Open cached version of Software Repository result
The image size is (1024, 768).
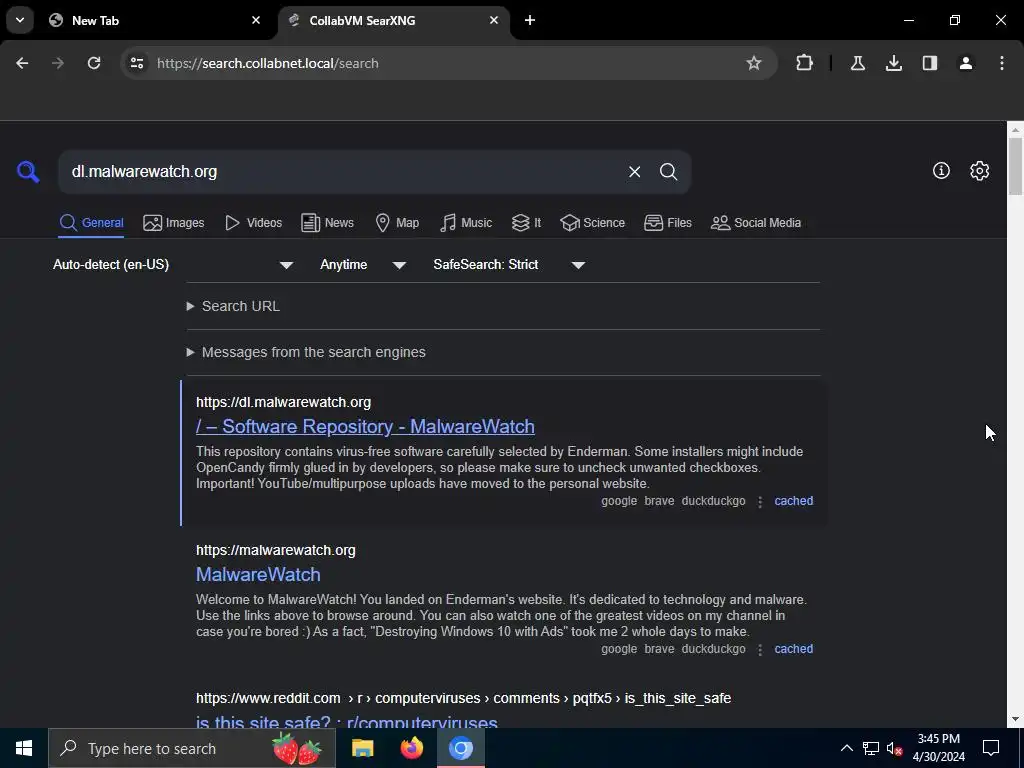tap(793, 501)
